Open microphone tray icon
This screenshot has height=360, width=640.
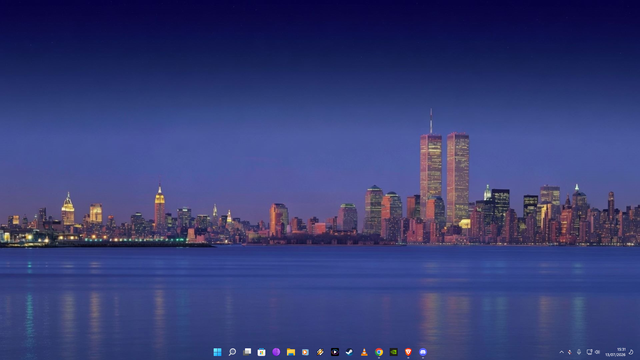pos(579,352)
